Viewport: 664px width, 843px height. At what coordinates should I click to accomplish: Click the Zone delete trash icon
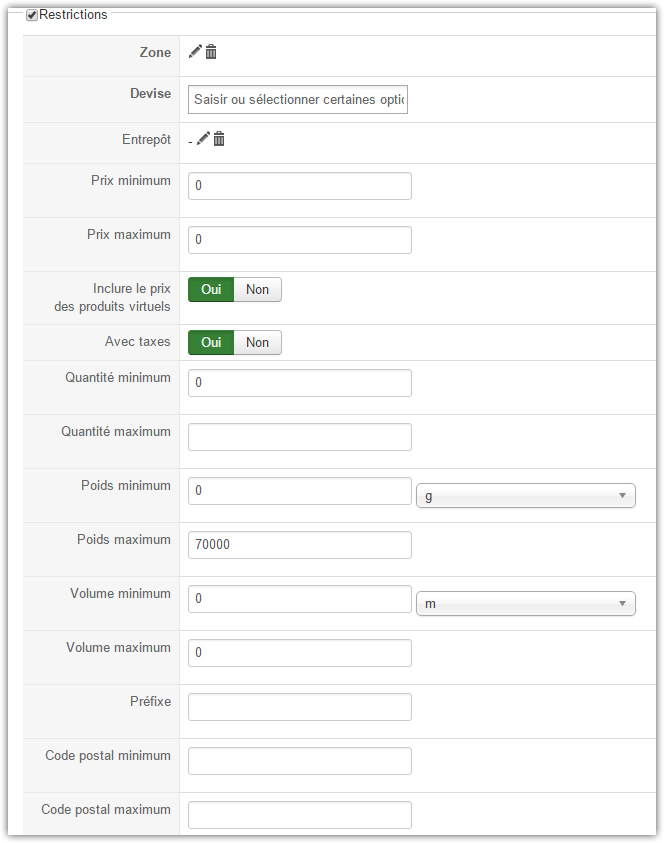pyautogui.click(x=211, y=52)
